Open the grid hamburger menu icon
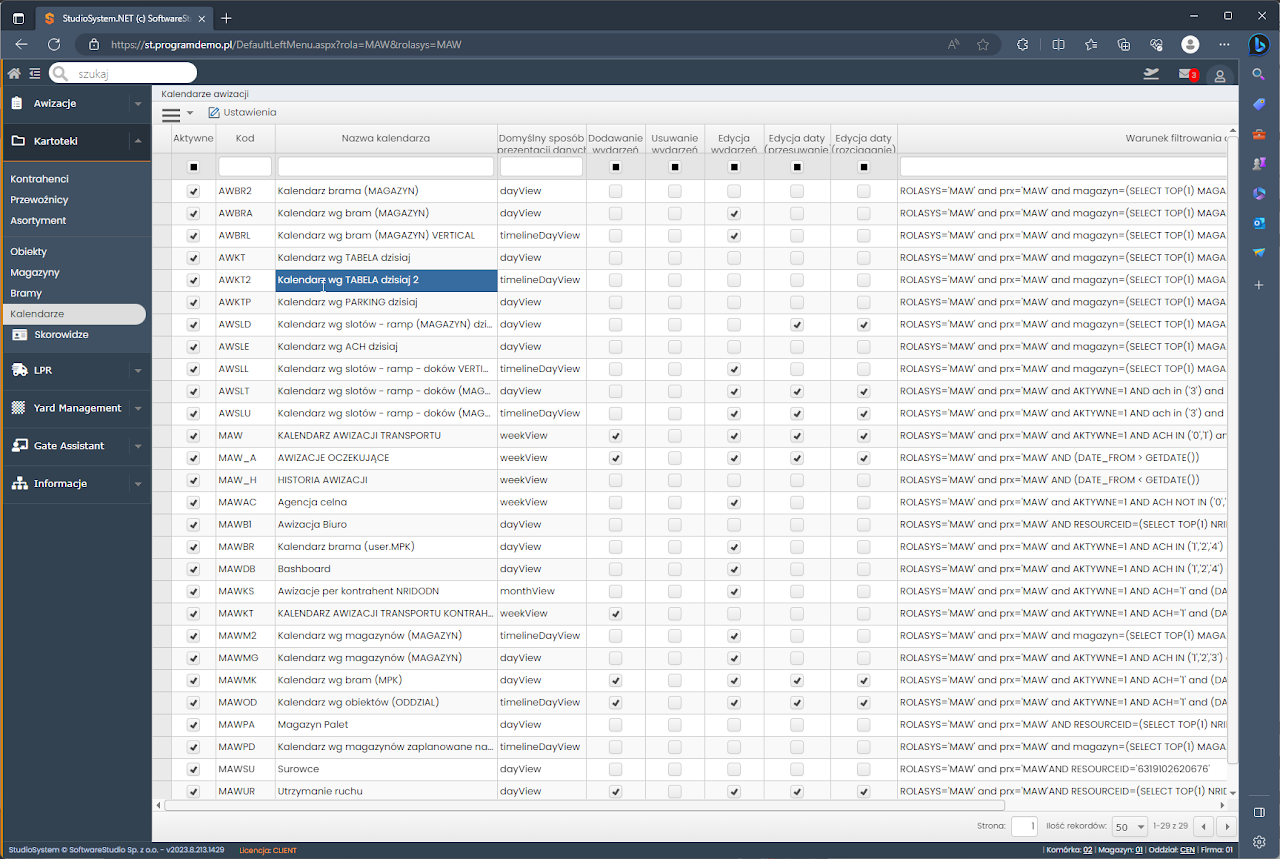The width and height of the screenshot is (1280, 859). (x=172, y=114)
